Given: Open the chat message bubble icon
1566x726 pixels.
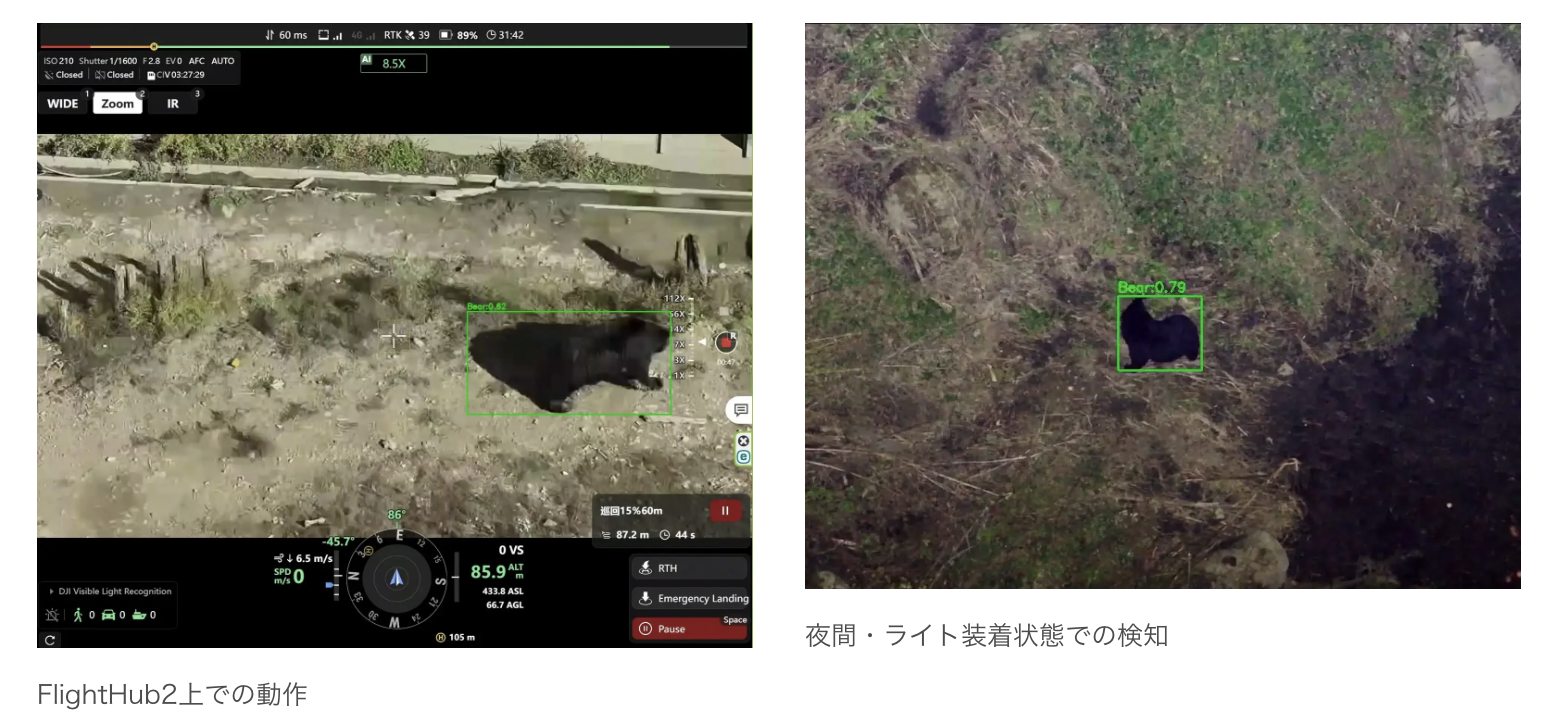Looking at the screenshot, I should pyautogui.click(x=740, y=410).
